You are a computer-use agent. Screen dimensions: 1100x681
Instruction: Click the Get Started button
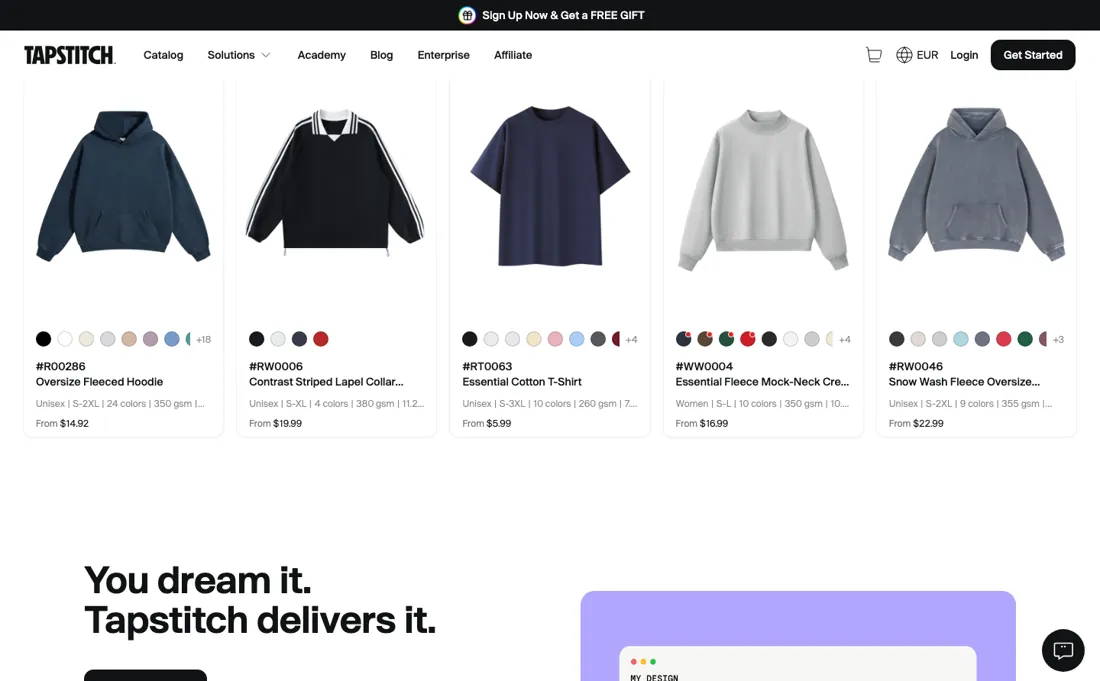coord(1033,55)
